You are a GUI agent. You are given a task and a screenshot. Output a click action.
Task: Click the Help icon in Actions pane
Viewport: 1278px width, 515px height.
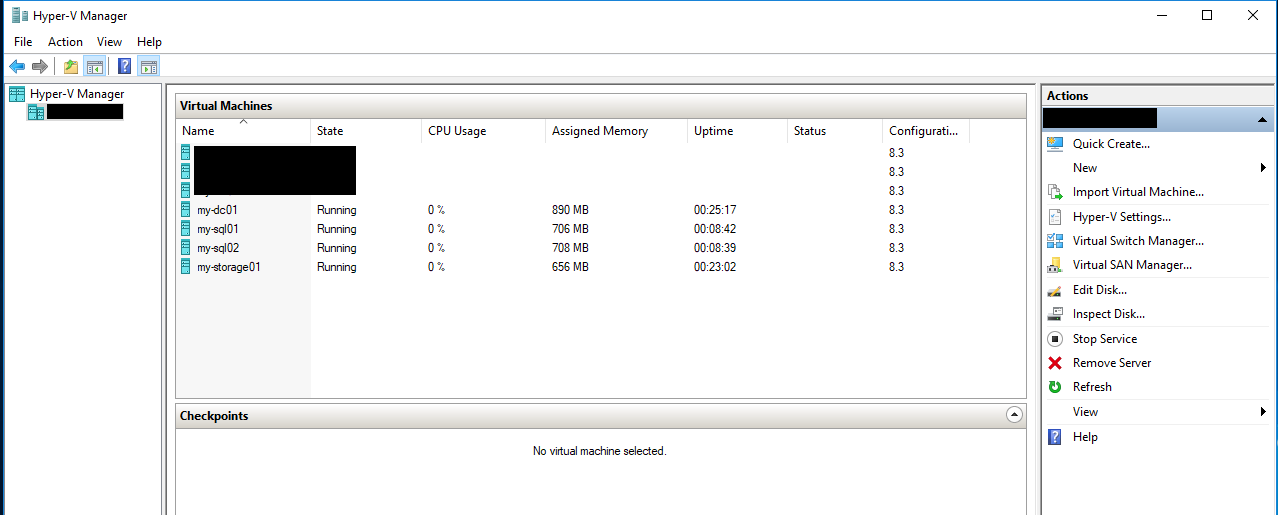[x=1054, y=437]
